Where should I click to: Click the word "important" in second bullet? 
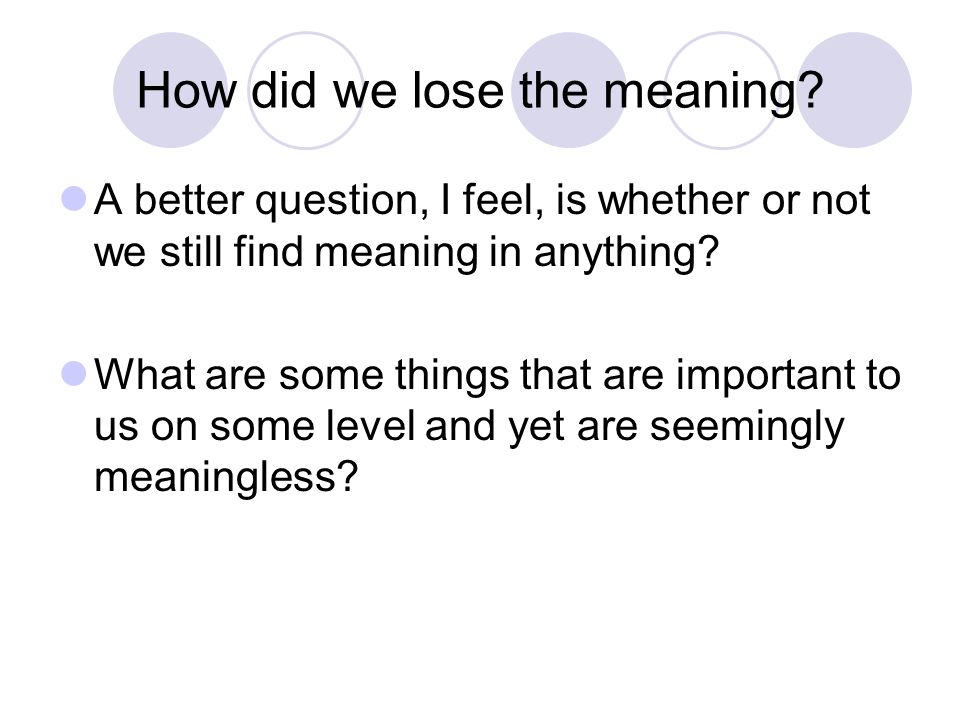click(765, 375)
